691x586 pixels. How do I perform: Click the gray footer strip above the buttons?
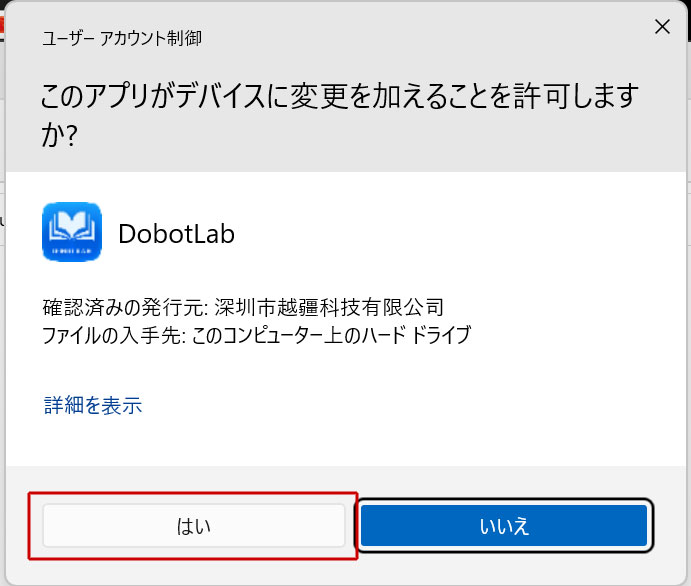(345, 480)
